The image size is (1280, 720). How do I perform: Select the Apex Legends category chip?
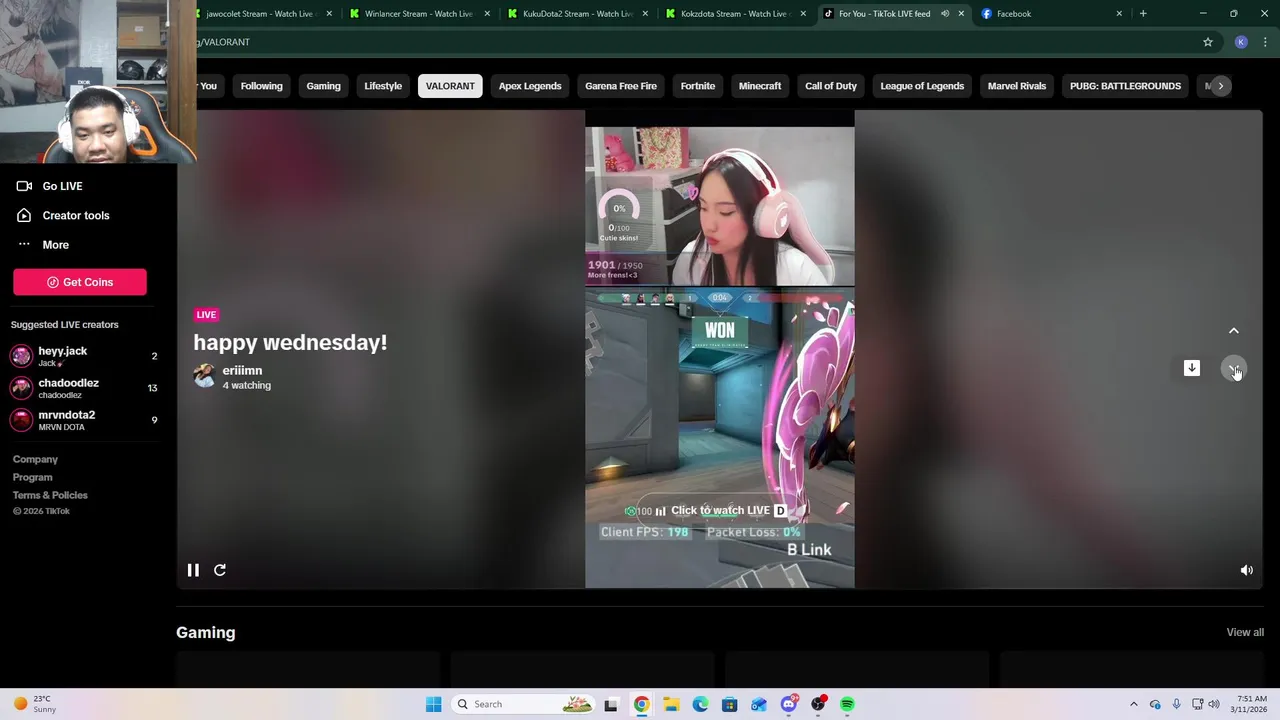(530, 86)
